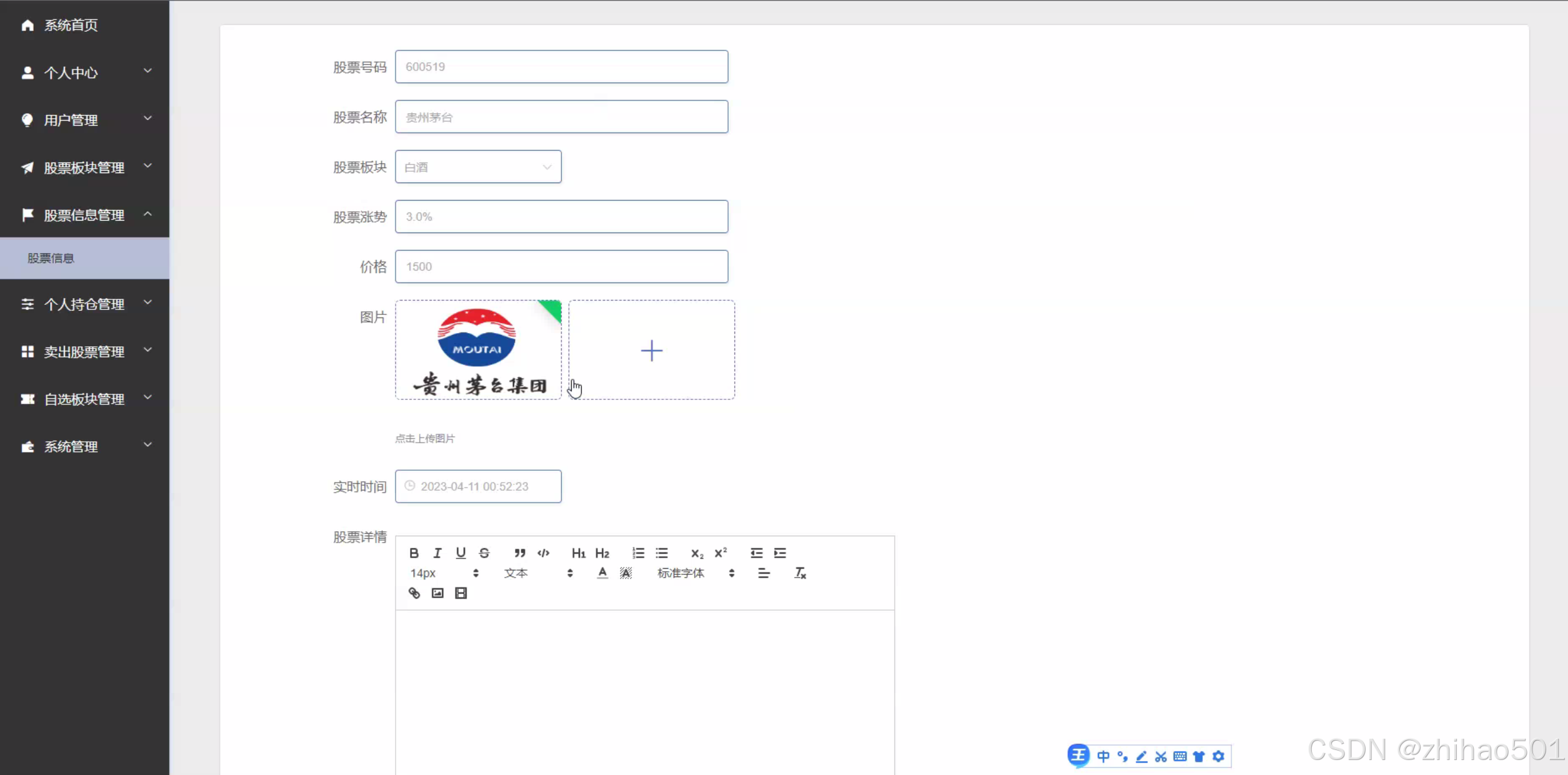
Task: Insert a video into editor
Action: click(x=461, y=593)
